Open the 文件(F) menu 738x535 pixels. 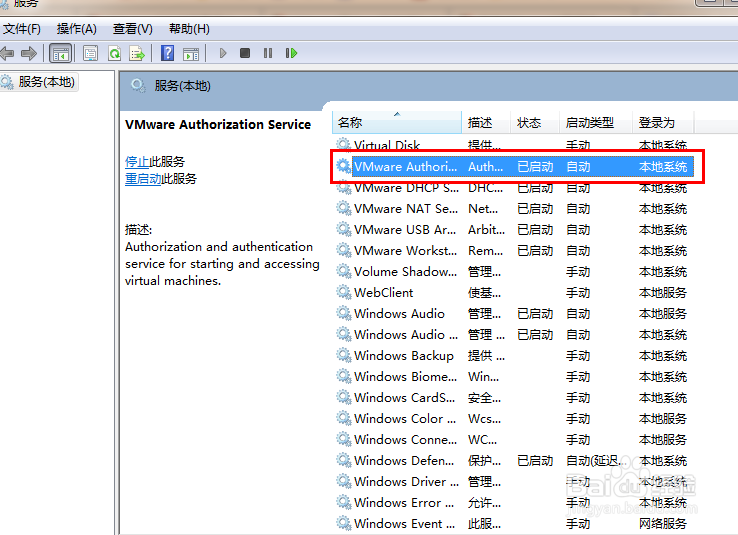[22, 29]
